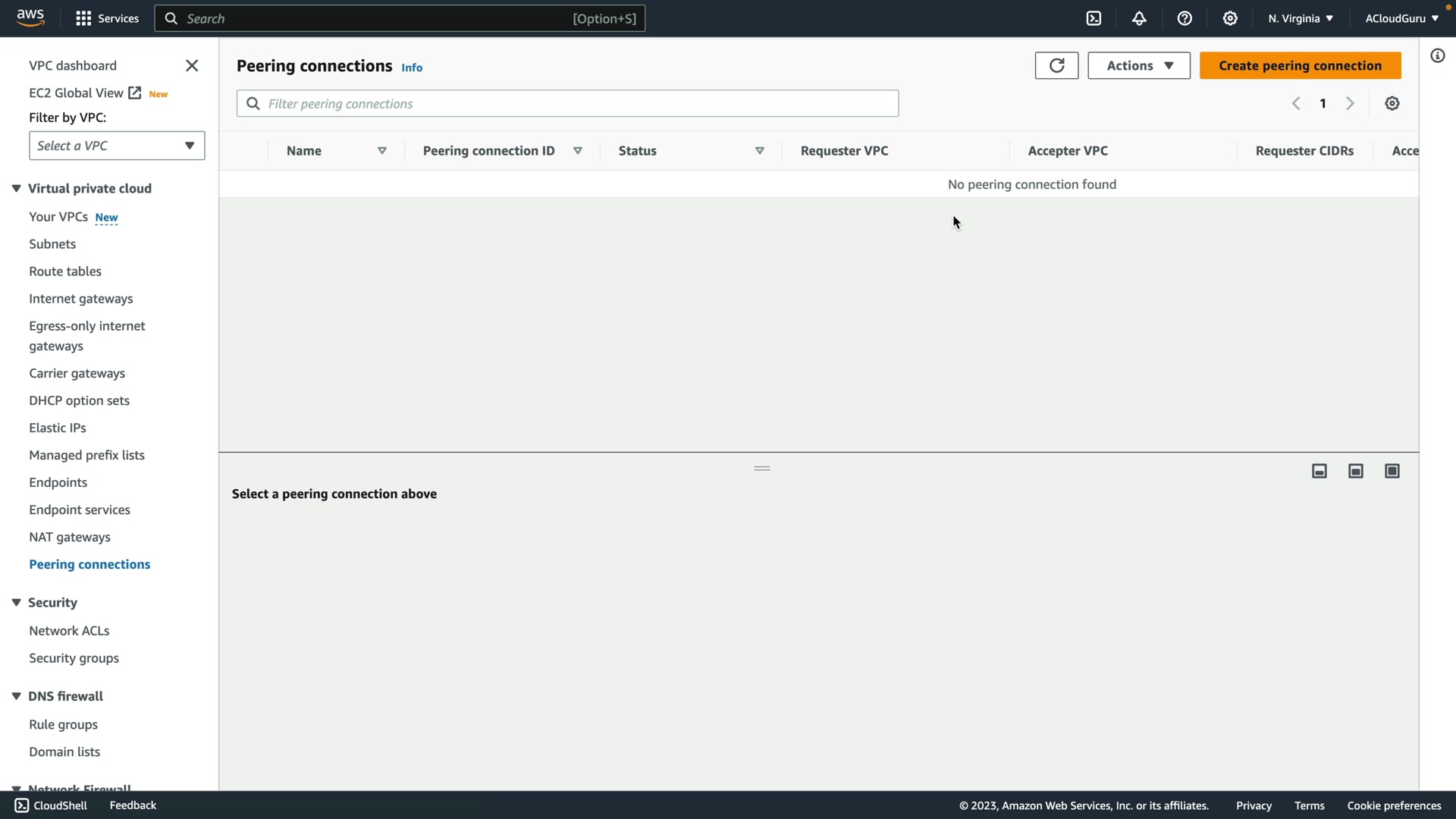The width and height of the screenshot is (1456, 819).
Task: Open CloudShell from the top navigation bar
Action: pos(1094,18)
